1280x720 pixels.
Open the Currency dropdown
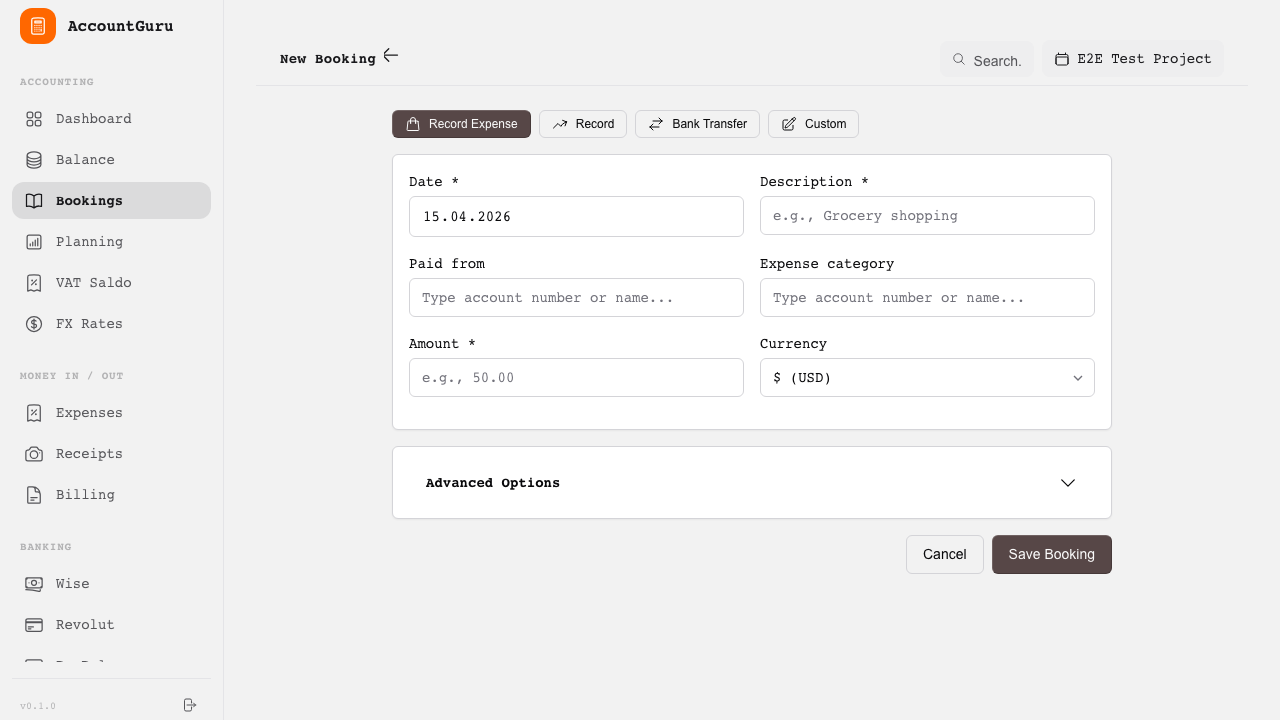point(926,378)
